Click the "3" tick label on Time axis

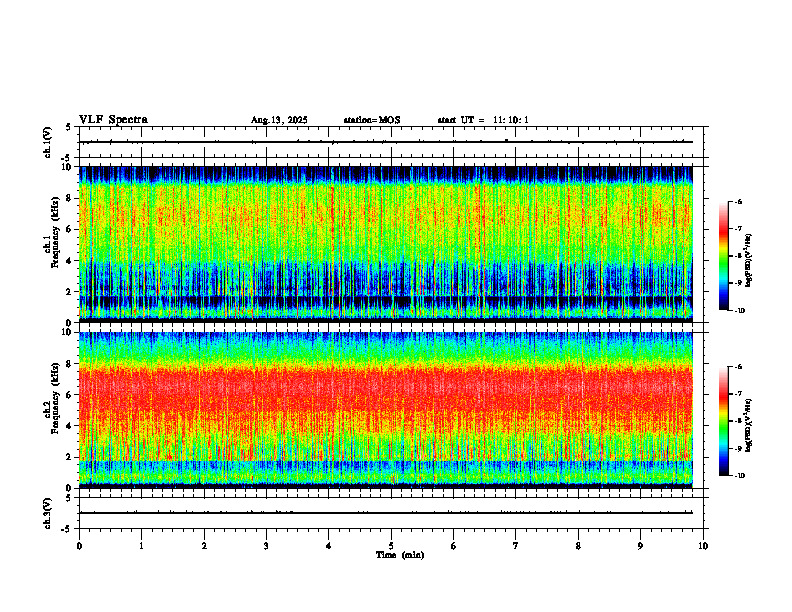click(266, 546)
